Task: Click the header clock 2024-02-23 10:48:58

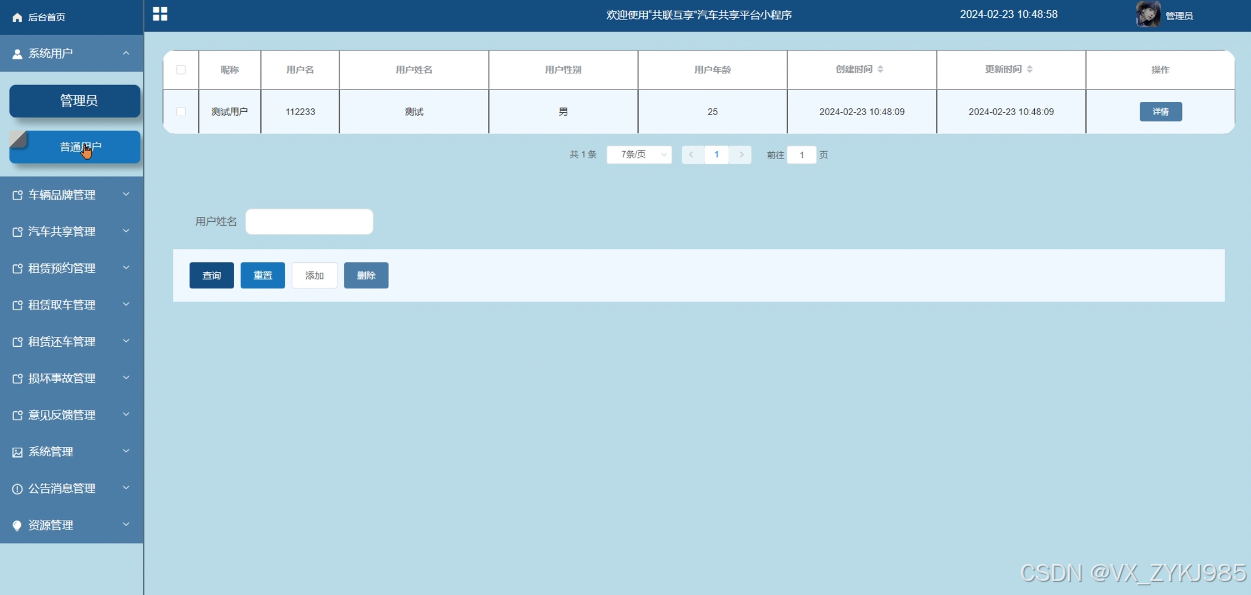Action: coord(1009,14)
